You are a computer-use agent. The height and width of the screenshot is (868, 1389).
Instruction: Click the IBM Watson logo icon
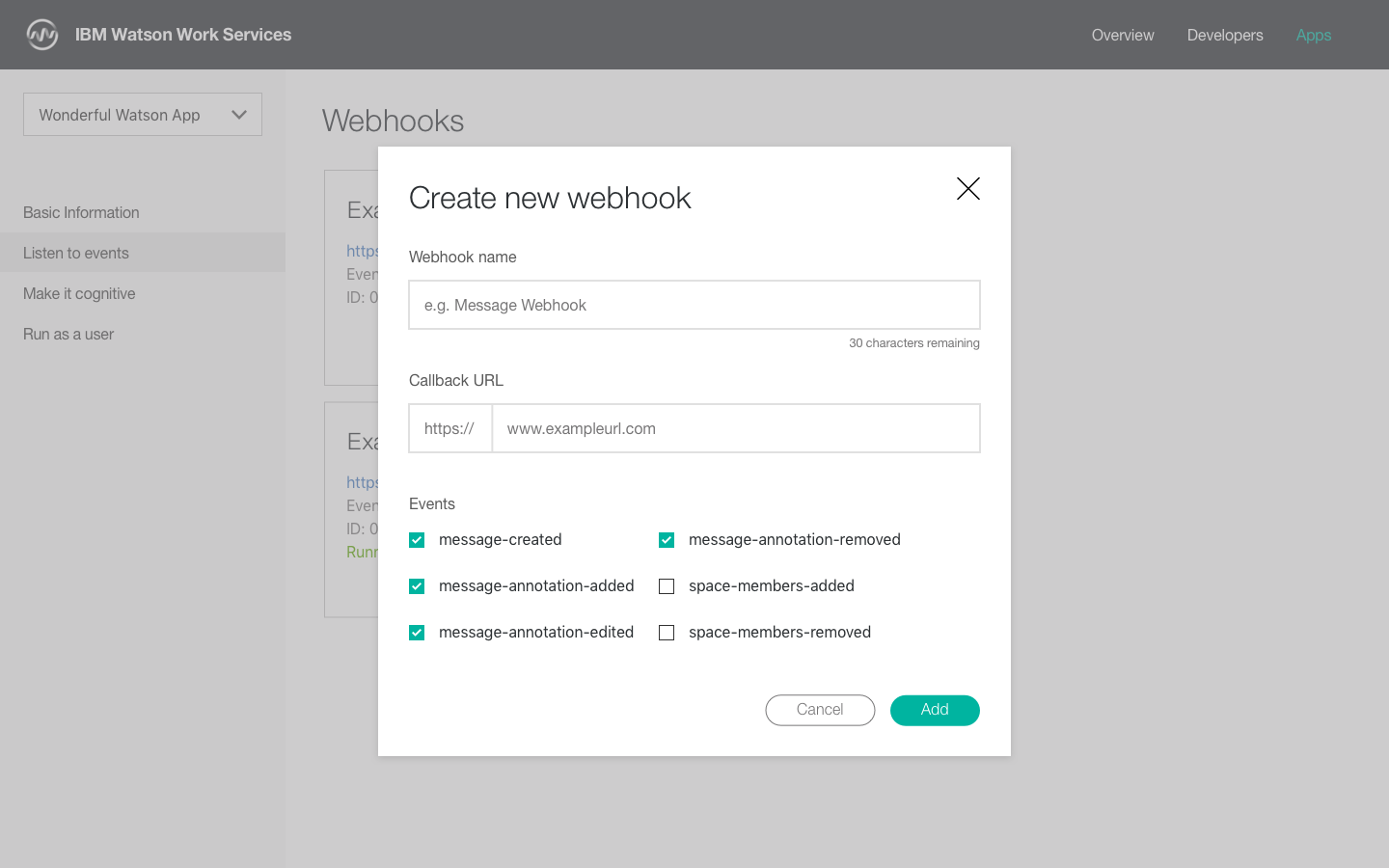point(42,35)
